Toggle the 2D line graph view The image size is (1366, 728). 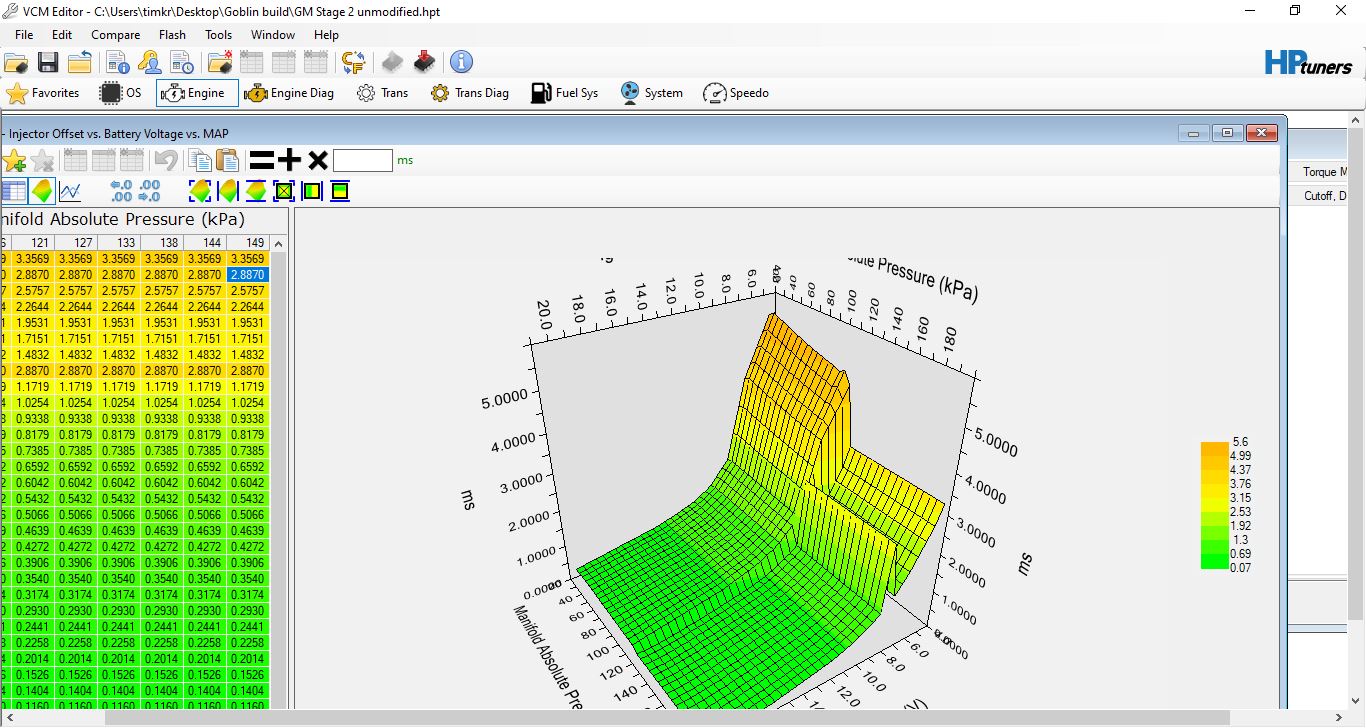pyautogui.click(x=70, y=191)
